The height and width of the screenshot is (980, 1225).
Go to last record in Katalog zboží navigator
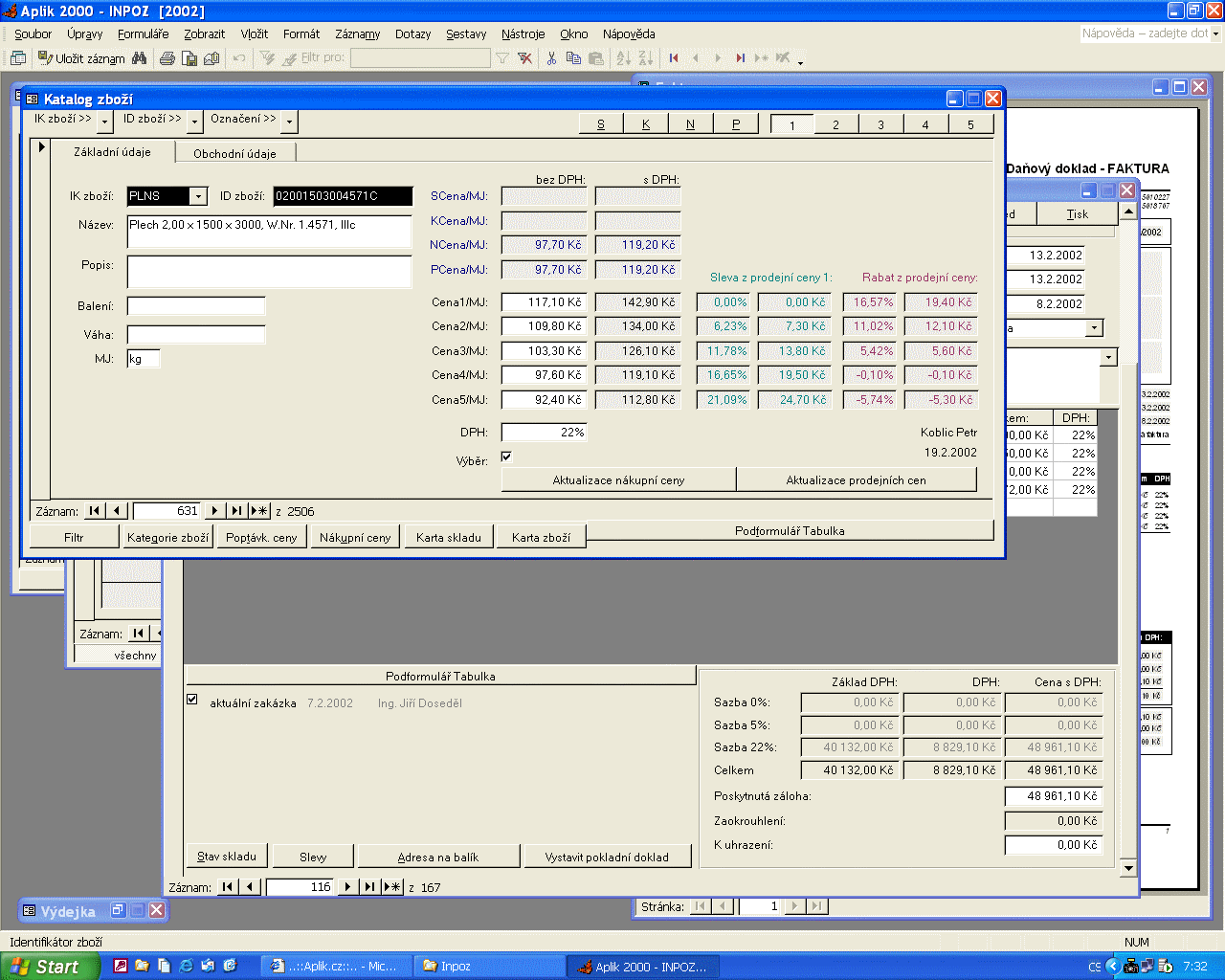(236, 511)
